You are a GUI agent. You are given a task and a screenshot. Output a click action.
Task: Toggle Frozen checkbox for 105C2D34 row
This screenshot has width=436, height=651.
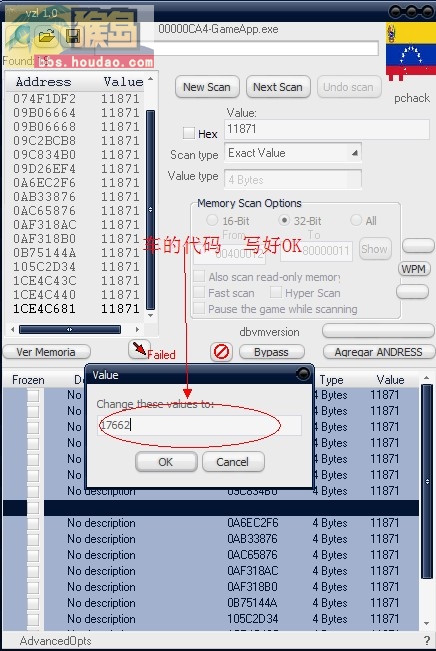(33, 619)
